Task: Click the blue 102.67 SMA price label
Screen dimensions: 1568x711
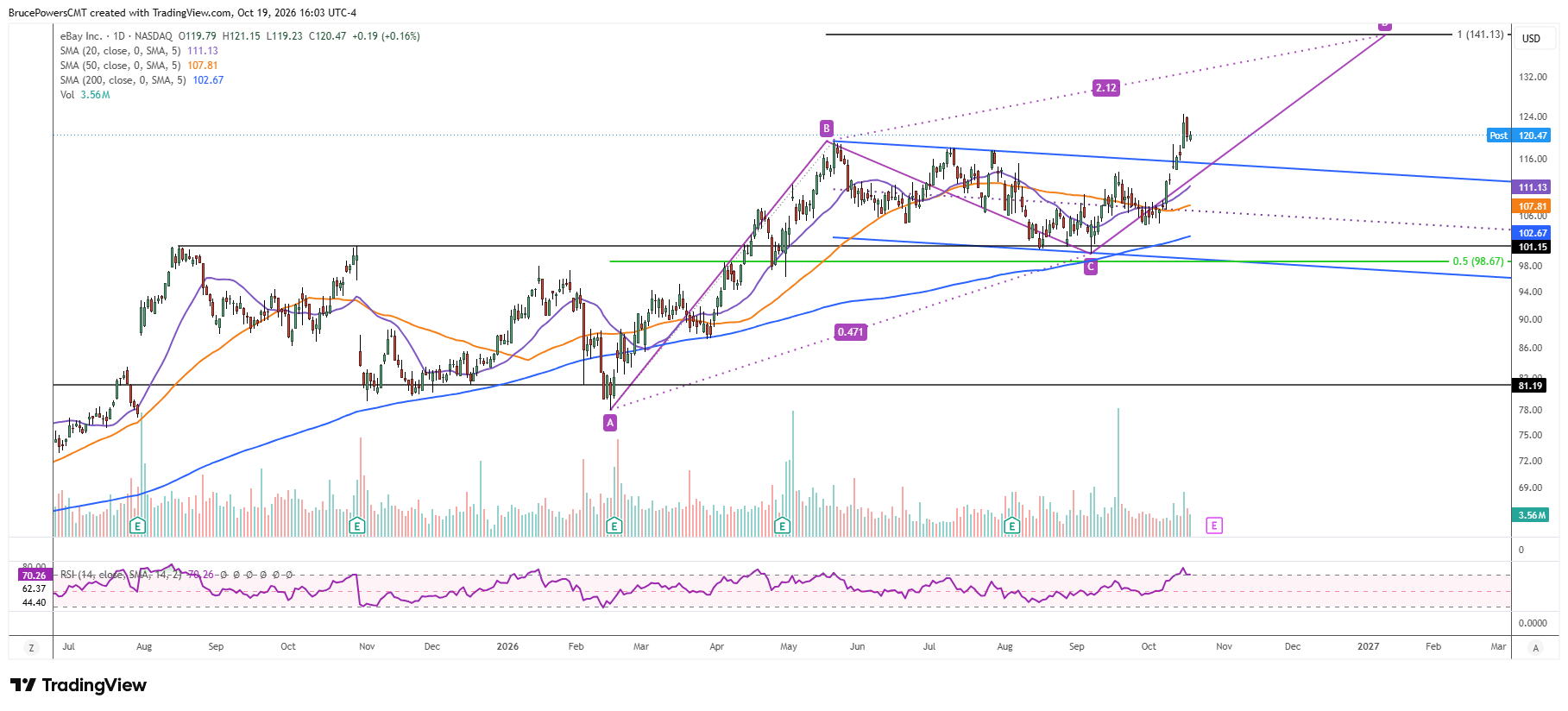Action: coord(1533,233)
